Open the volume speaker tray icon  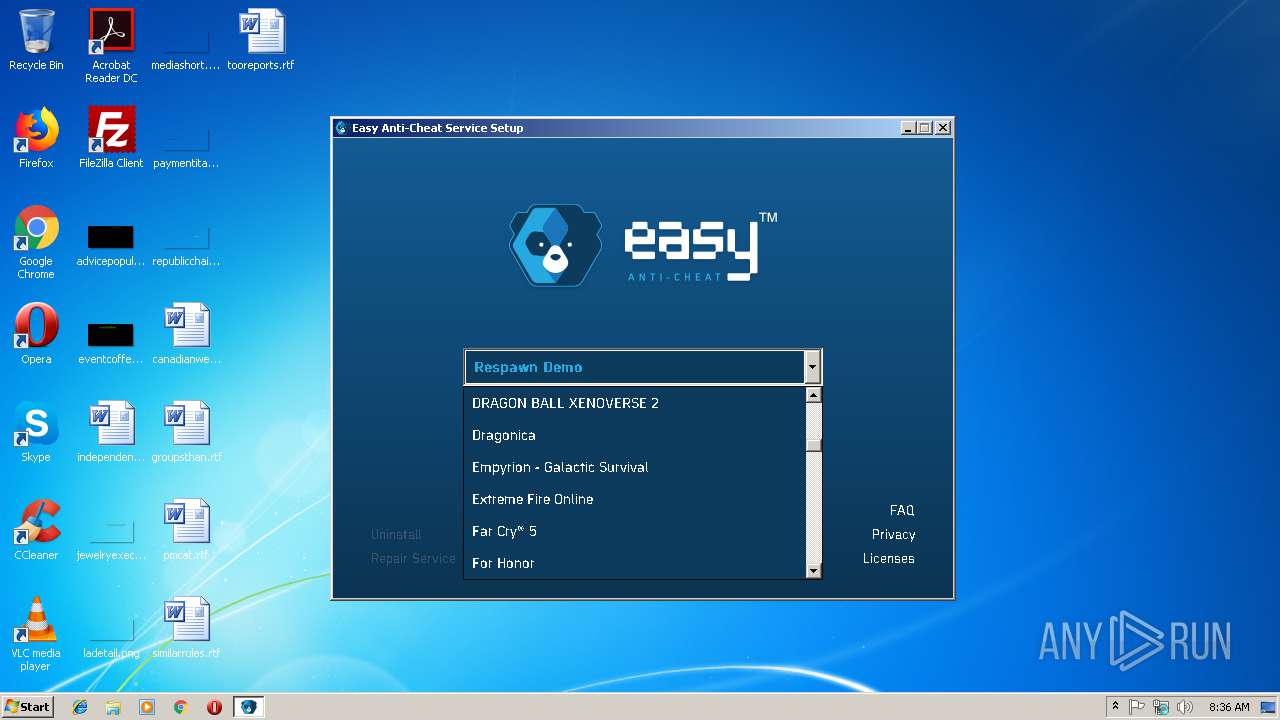pos(1185,707)
